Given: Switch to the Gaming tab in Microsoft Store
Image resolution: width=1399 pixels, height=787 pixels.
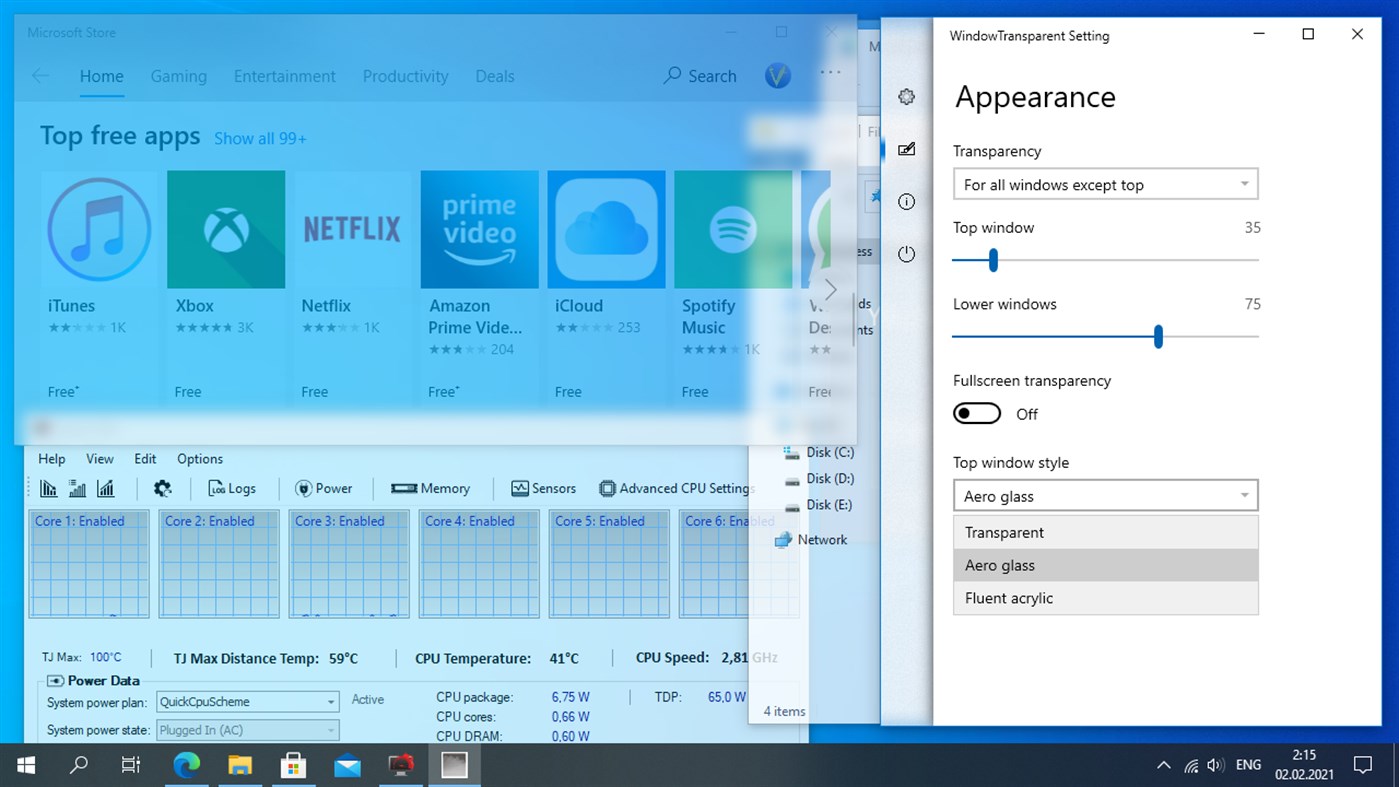Looking at the screenshot, I should (x=179, y=76).
